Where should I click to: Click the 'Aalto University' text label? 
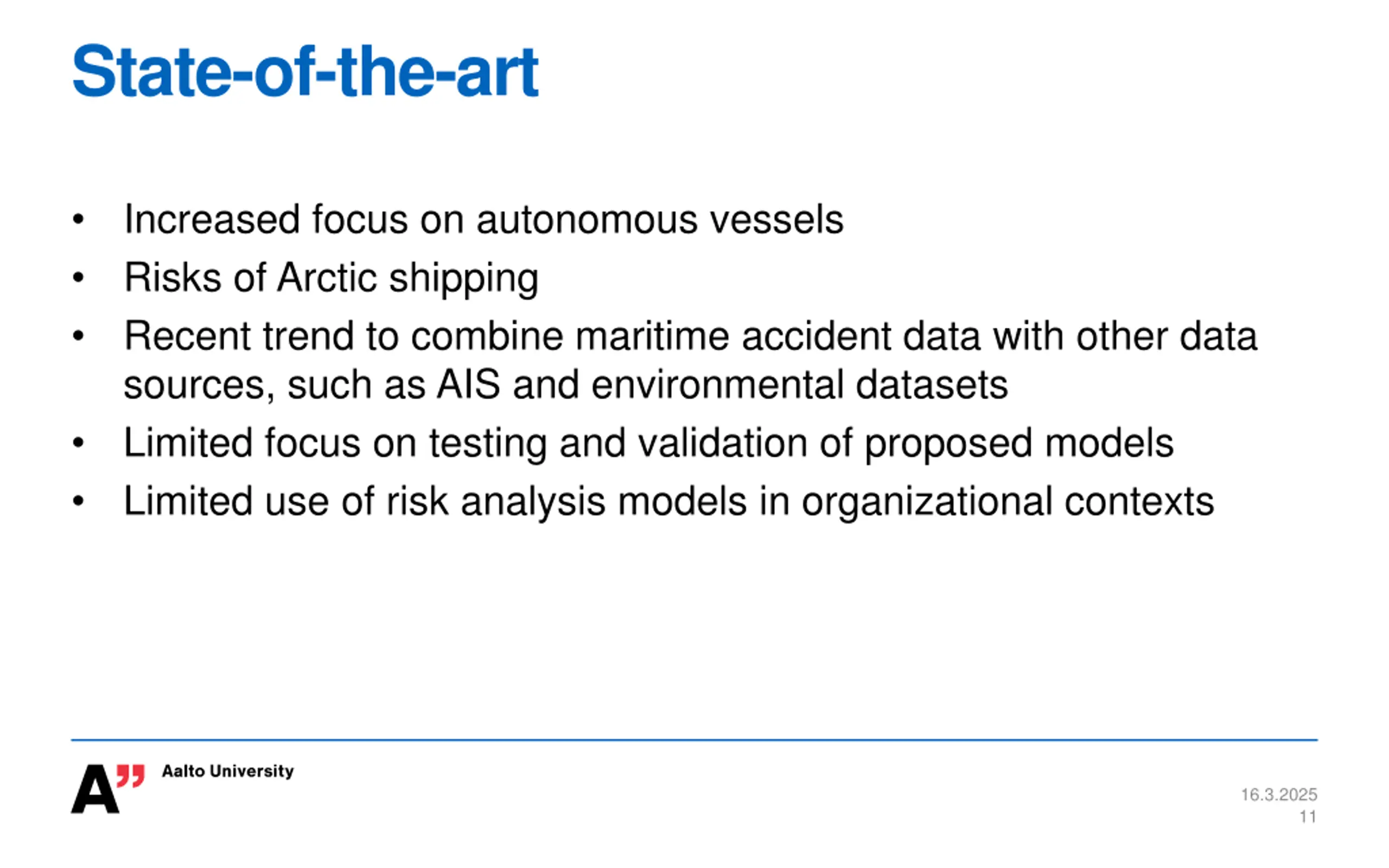point(228,771)
